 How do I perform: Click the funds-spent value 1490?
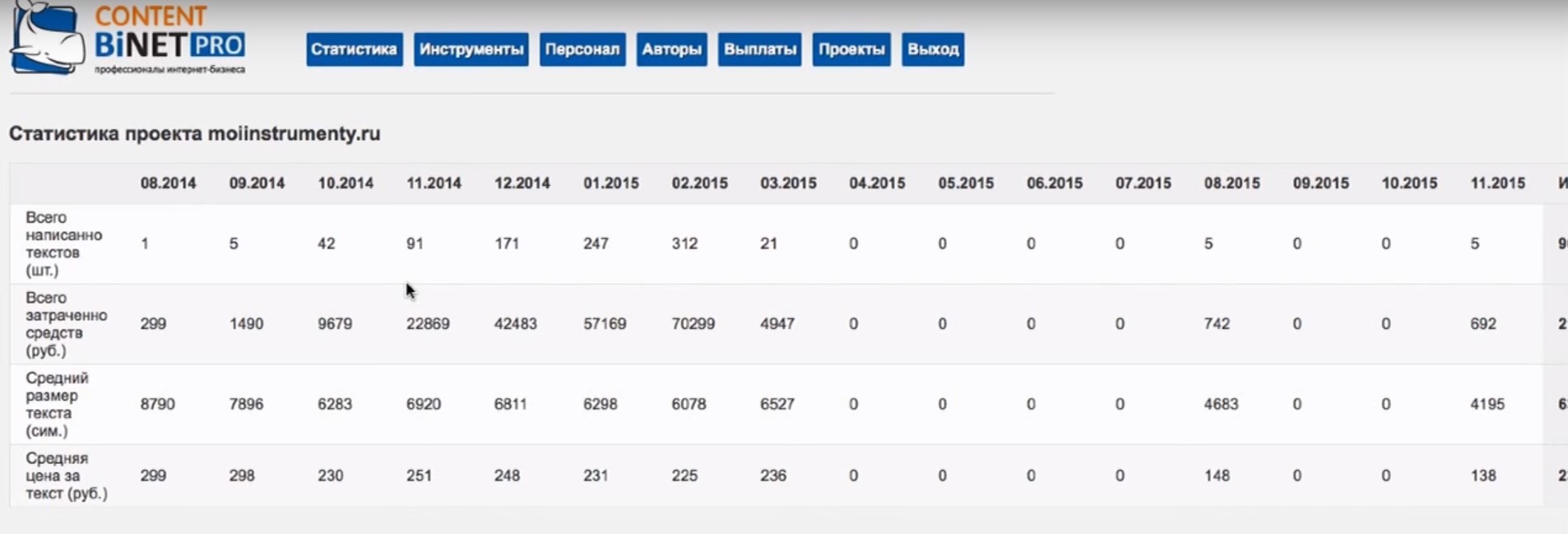[247, 324]
